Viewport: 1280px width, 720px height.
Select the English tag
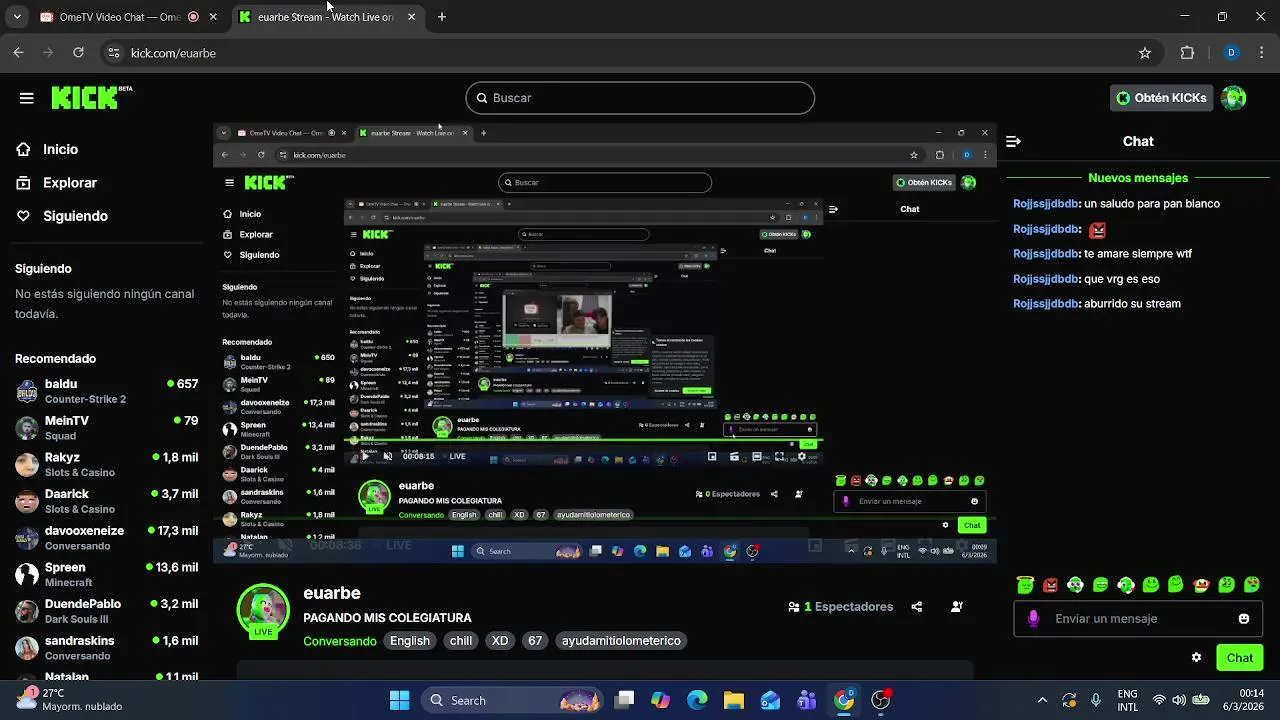(x=410, y=641)
